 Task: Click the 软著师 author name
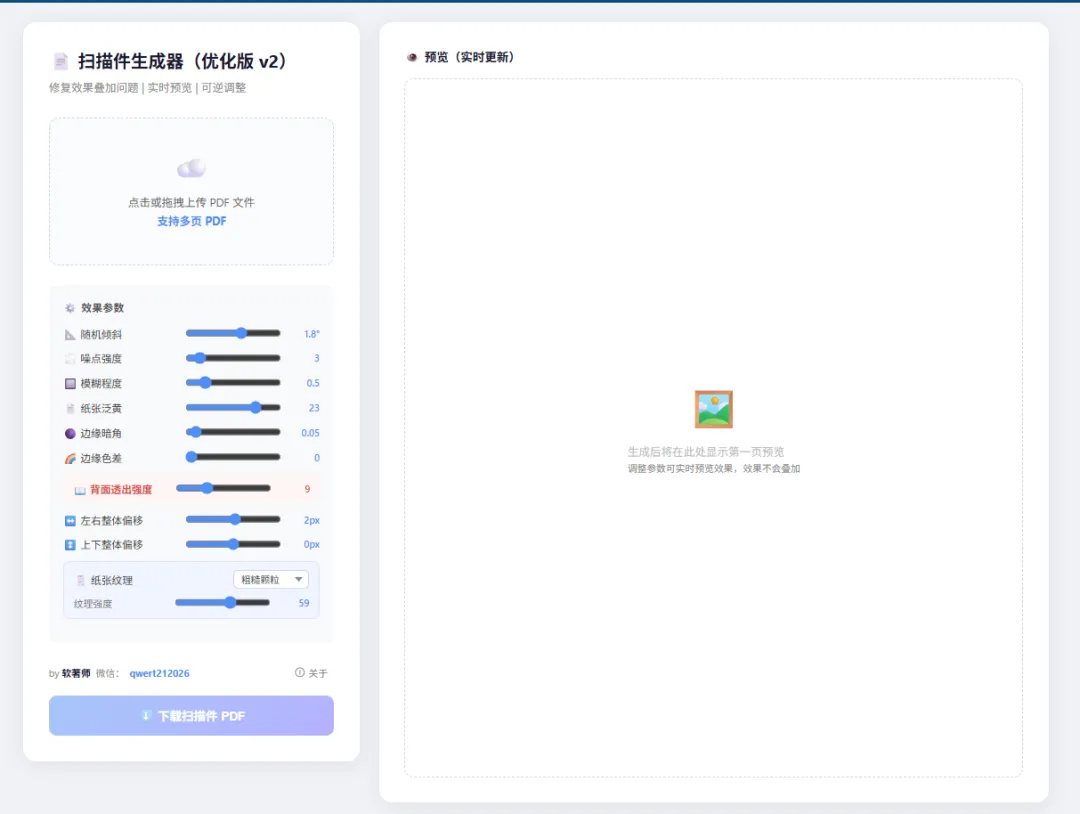(76, 674)
